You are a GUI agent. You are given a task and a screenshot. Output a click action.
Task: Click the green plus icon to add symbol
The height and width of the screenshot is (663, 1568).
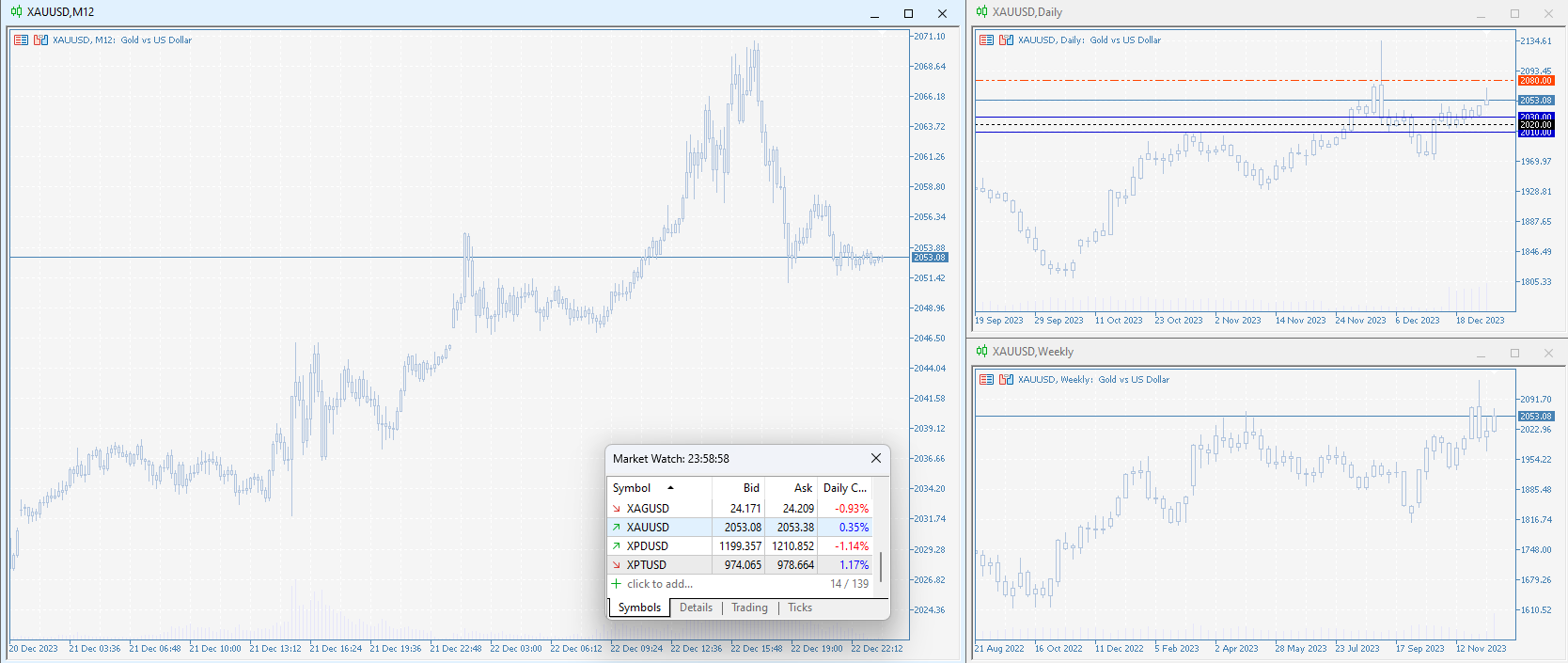[x=617, y=584]
